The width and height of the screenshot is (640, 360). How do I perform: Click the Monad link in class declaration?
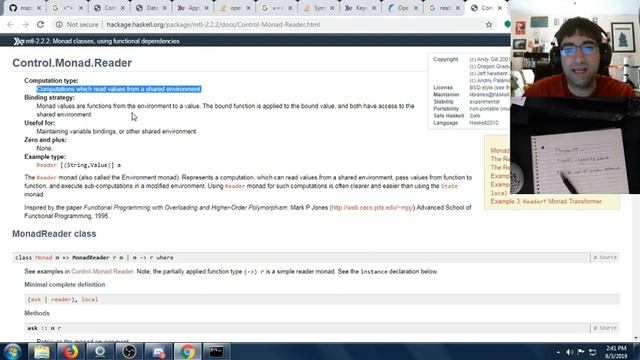coord(44,258)
